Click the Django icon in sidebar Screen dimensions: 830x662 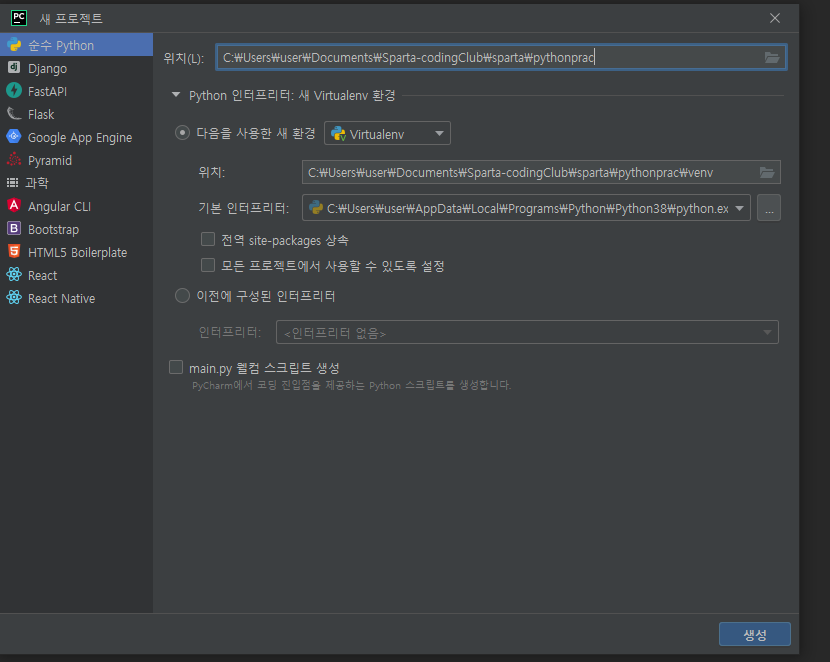[14, 68]
